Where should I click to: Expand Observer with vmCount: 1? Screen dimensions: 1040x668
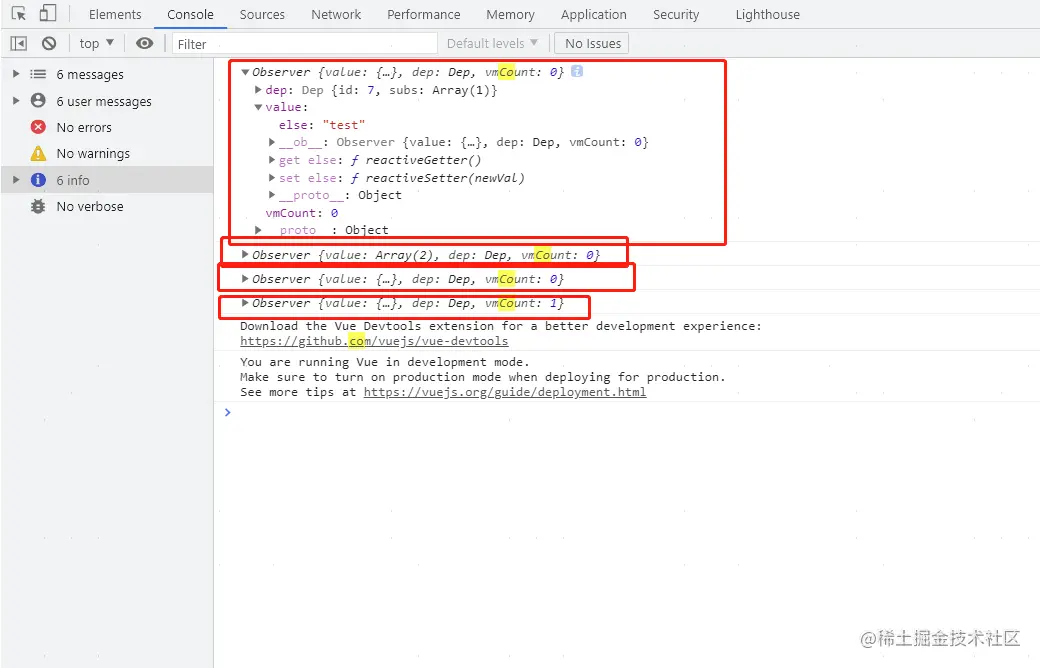[245, 303]
